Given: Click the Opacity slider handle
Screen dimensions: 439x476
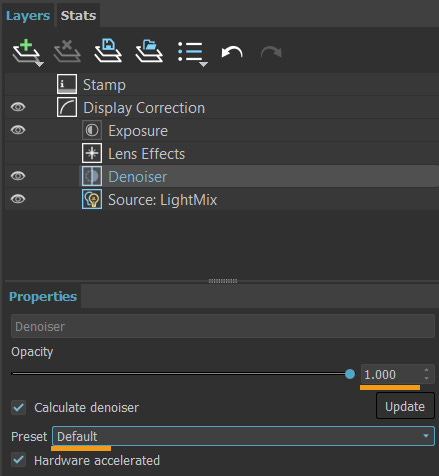Looking at the screenshot, I should (350, 374).
